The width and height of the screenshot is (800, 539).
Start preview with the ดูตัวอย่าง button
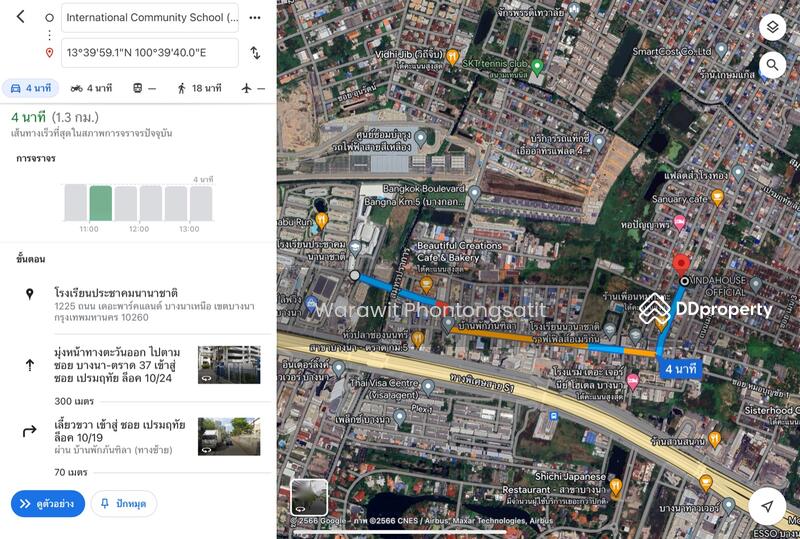[x=48, y=504]
